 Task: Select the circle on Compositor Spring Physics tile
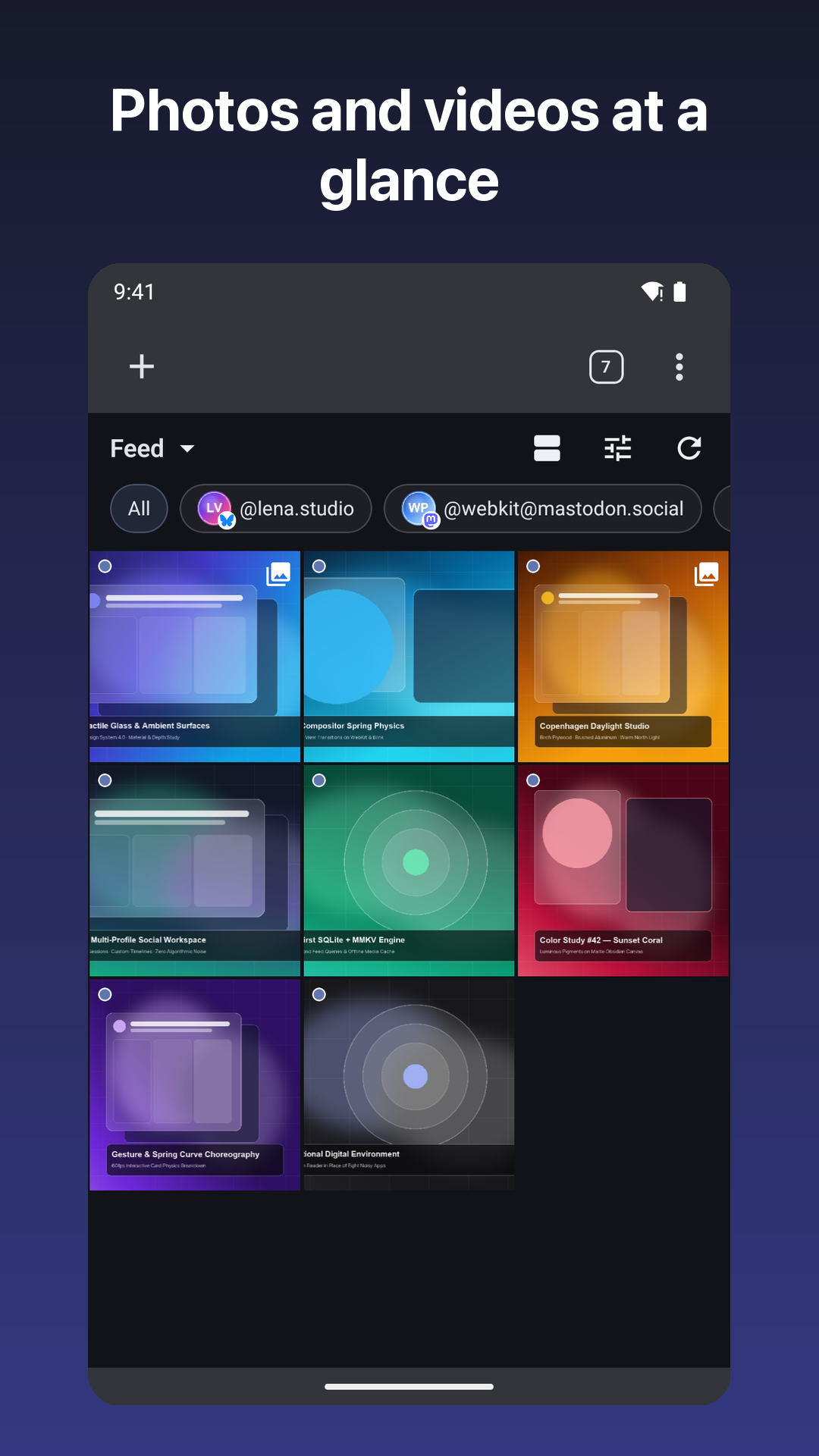[x=319, y=566]
